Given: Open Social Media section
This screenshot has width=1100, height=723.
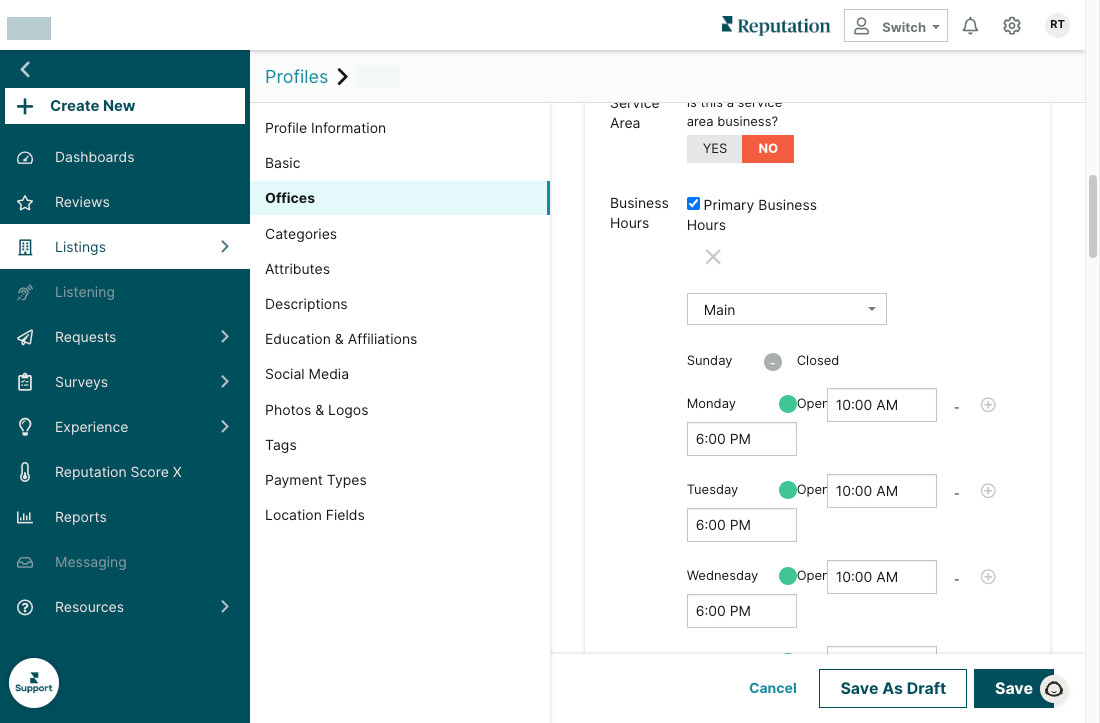Looking at the screenshot, I should (307, 374).
